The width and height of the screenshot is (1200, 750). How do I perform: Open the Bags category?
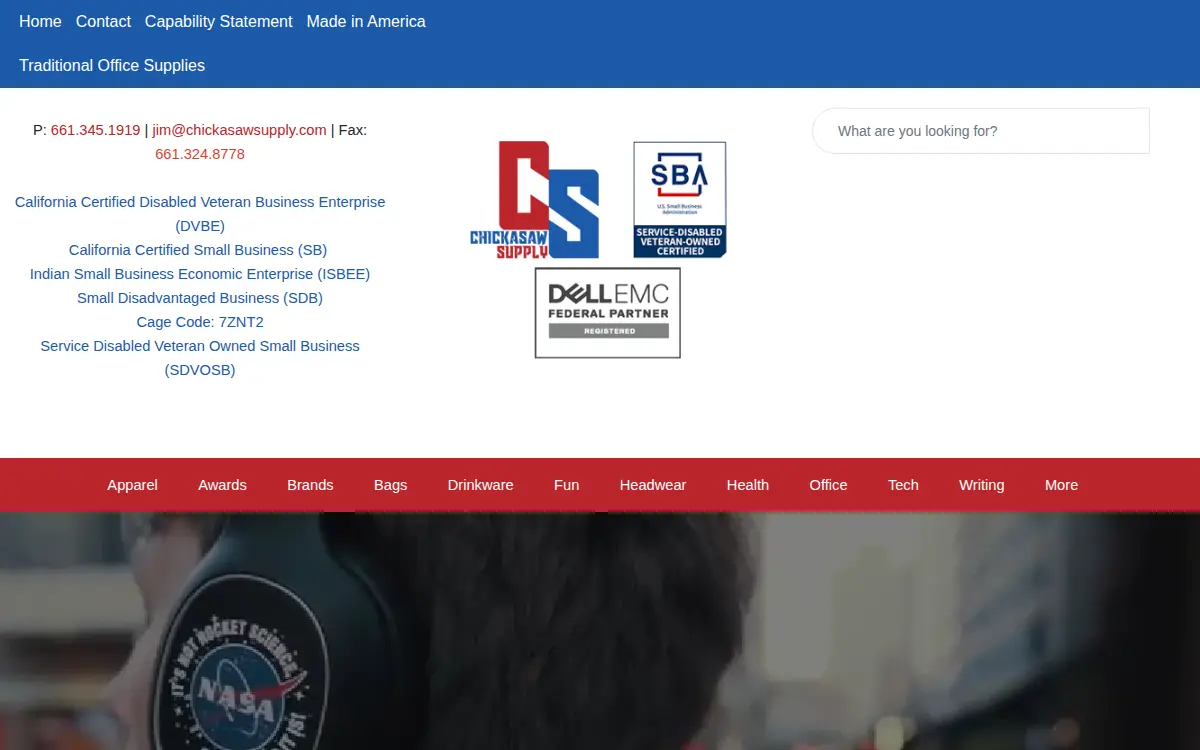tap(391, 485)
